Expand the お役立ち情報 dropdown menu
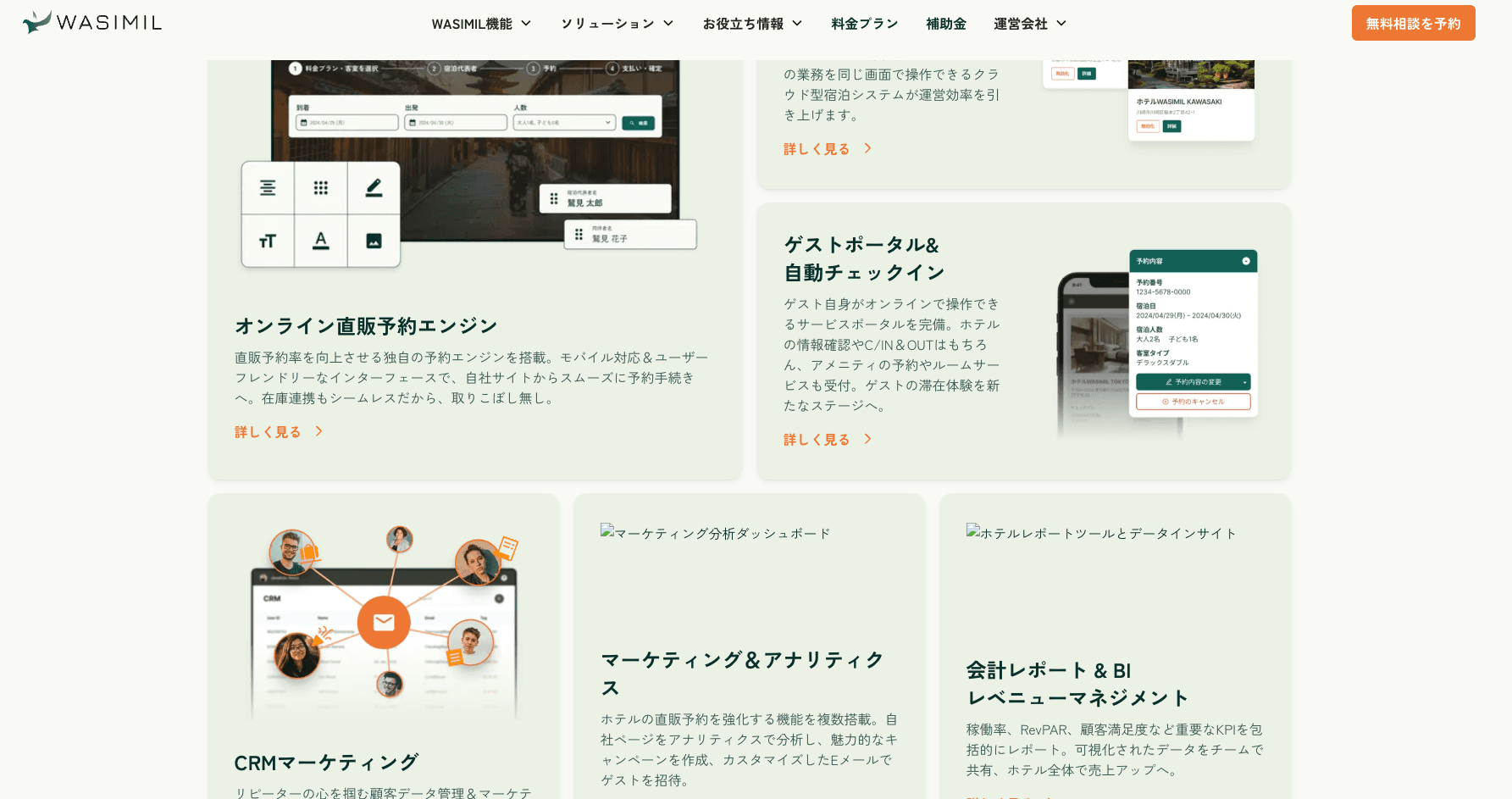Screen dimensions: 1512x799 (x=752, y=24)
